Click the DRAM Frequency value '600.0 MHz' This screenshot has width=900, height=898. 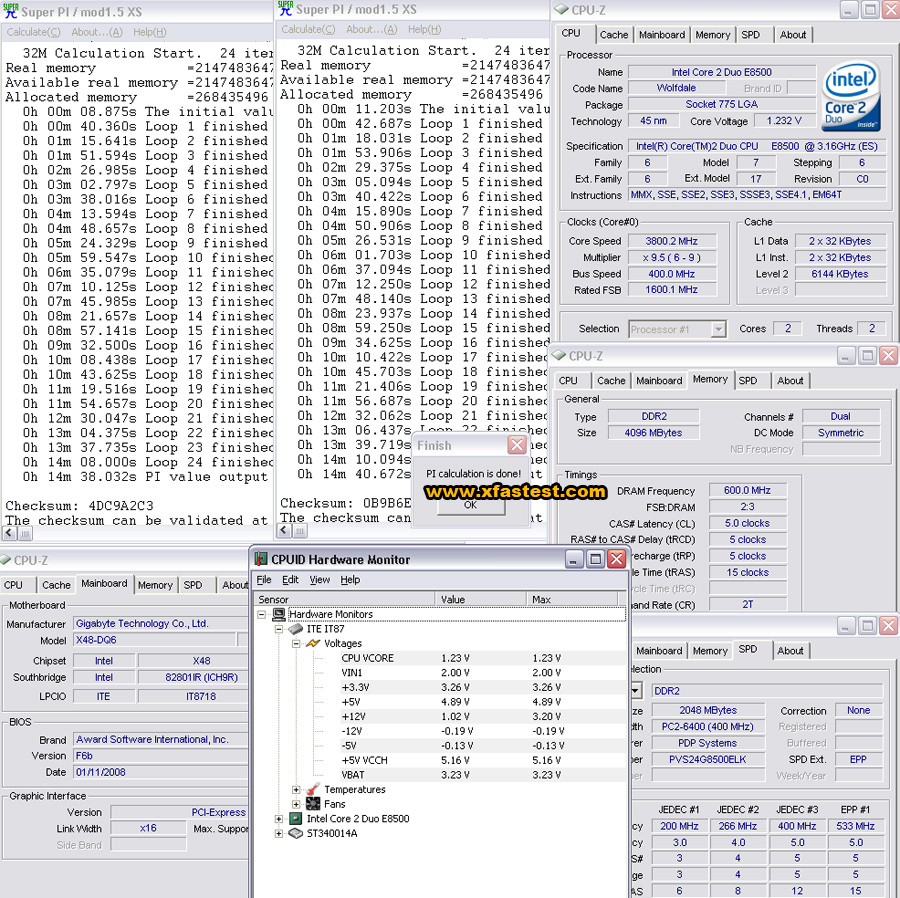747,490
